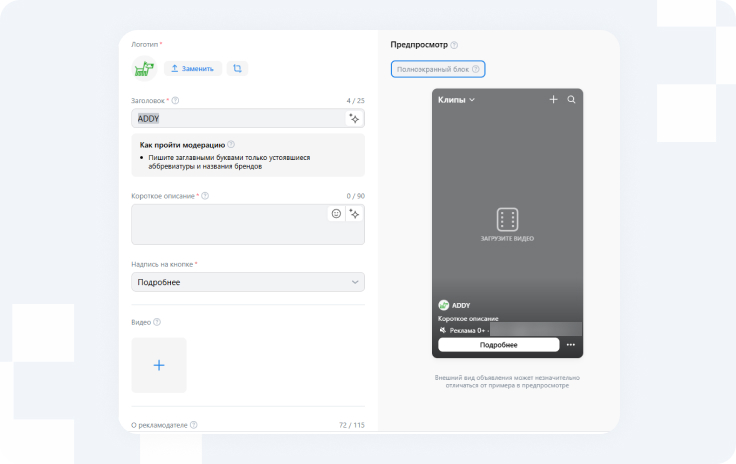This screenshot has height=464, width=736.
Task: Click the AI sparkle icon in Заголовок field
Action: click(354, 118)
